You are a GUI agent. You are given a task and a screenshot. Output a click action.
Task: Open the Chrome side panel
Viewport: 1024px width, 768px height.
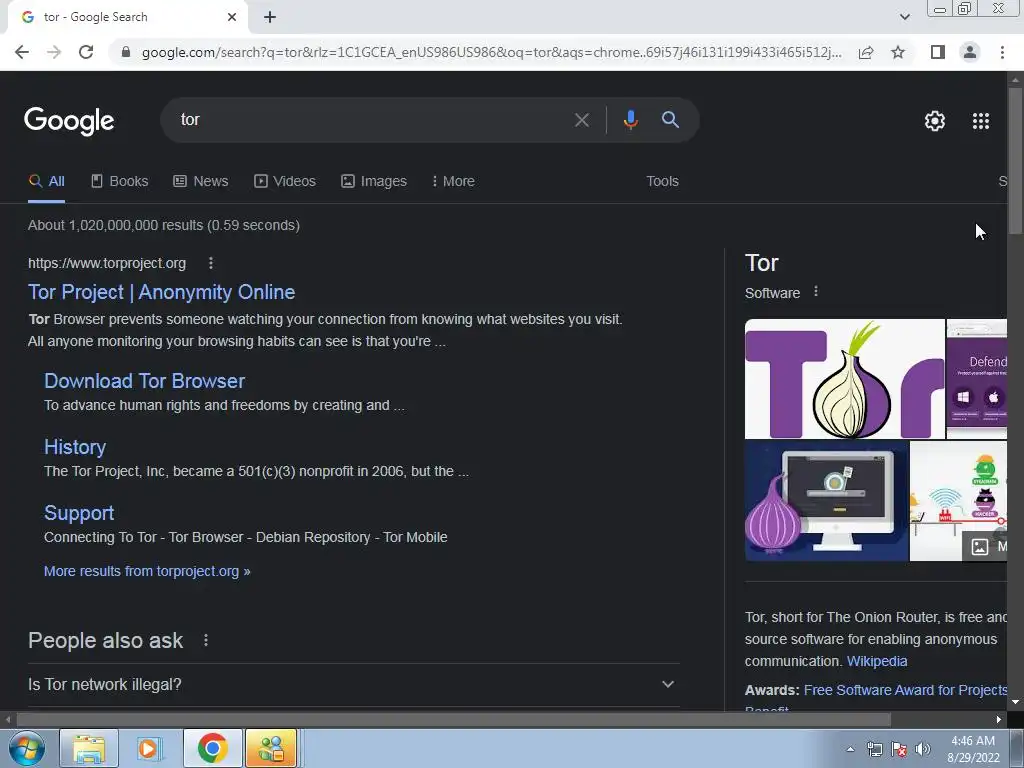click(938, 52)
